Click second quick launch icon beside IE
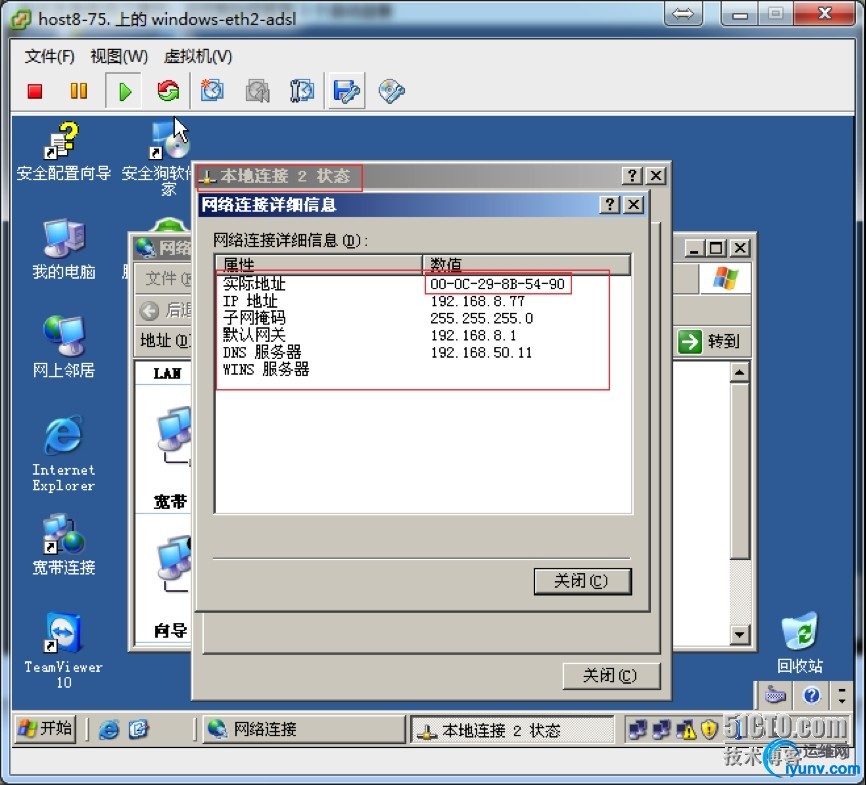866x785 pixels. [138, 730]
